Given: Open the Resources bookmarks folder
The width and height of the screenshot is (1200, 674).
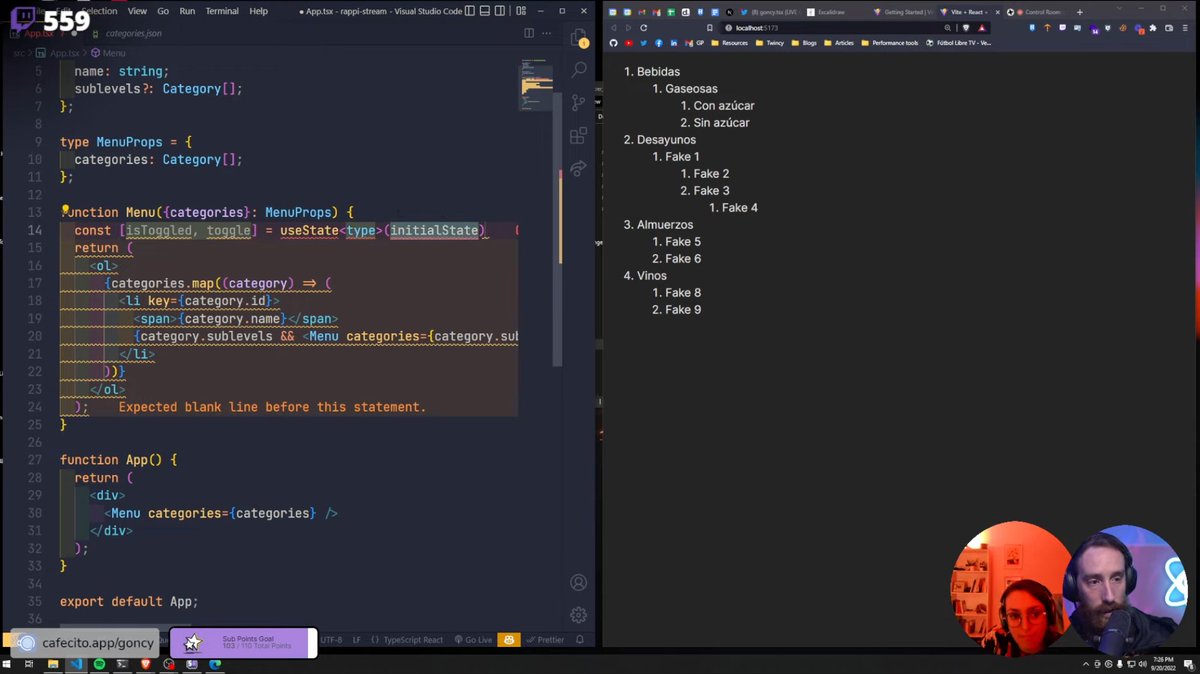Looking at the screenshot, I should point(729,43).
